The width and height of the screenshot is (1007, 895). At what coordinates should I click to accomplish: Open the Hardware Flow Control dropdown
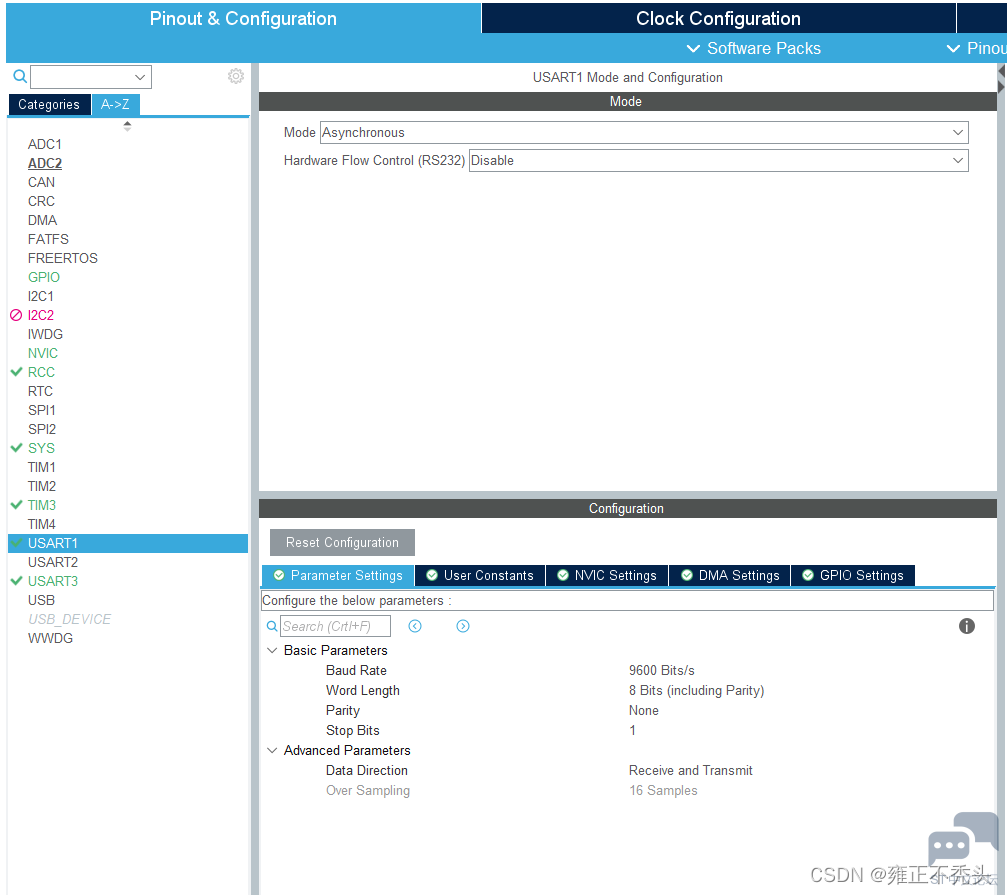[719, 161]
